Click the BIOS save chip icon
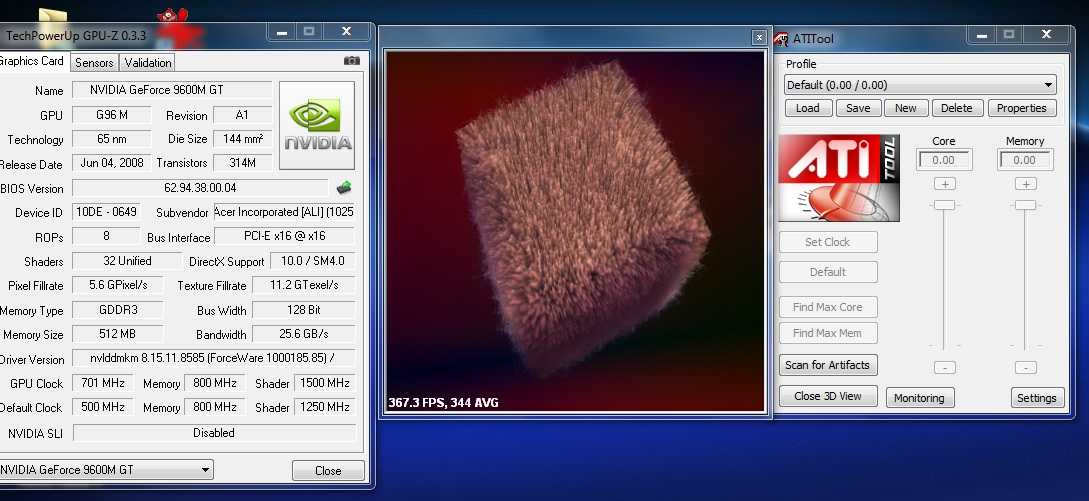Viewport: 1089px width, 501px height. click(x=344, y=188)
